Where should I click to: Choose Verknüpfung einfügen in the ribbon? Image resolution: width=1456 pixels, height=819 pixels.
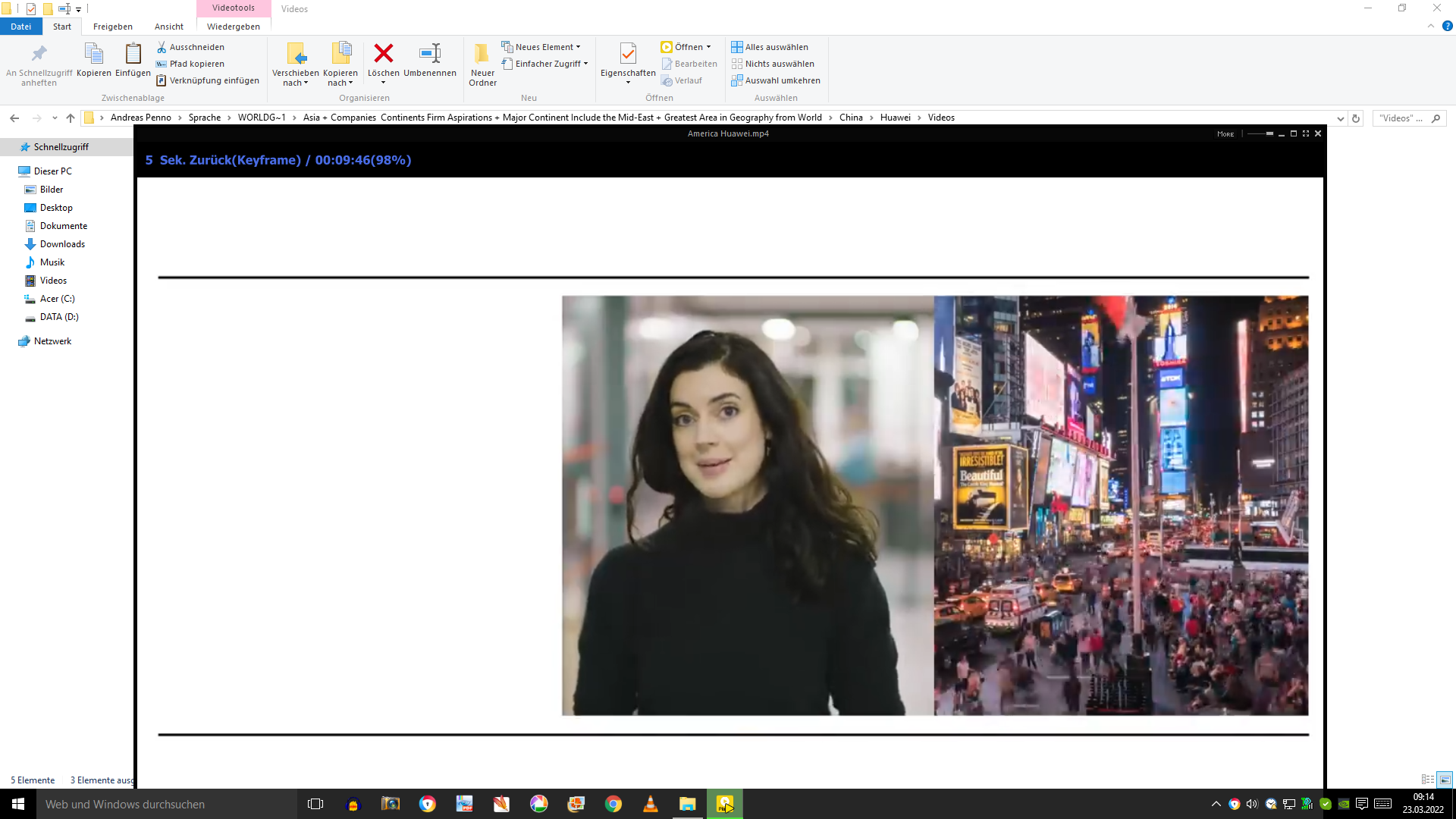pyautogui.click(x=208, y=80)
